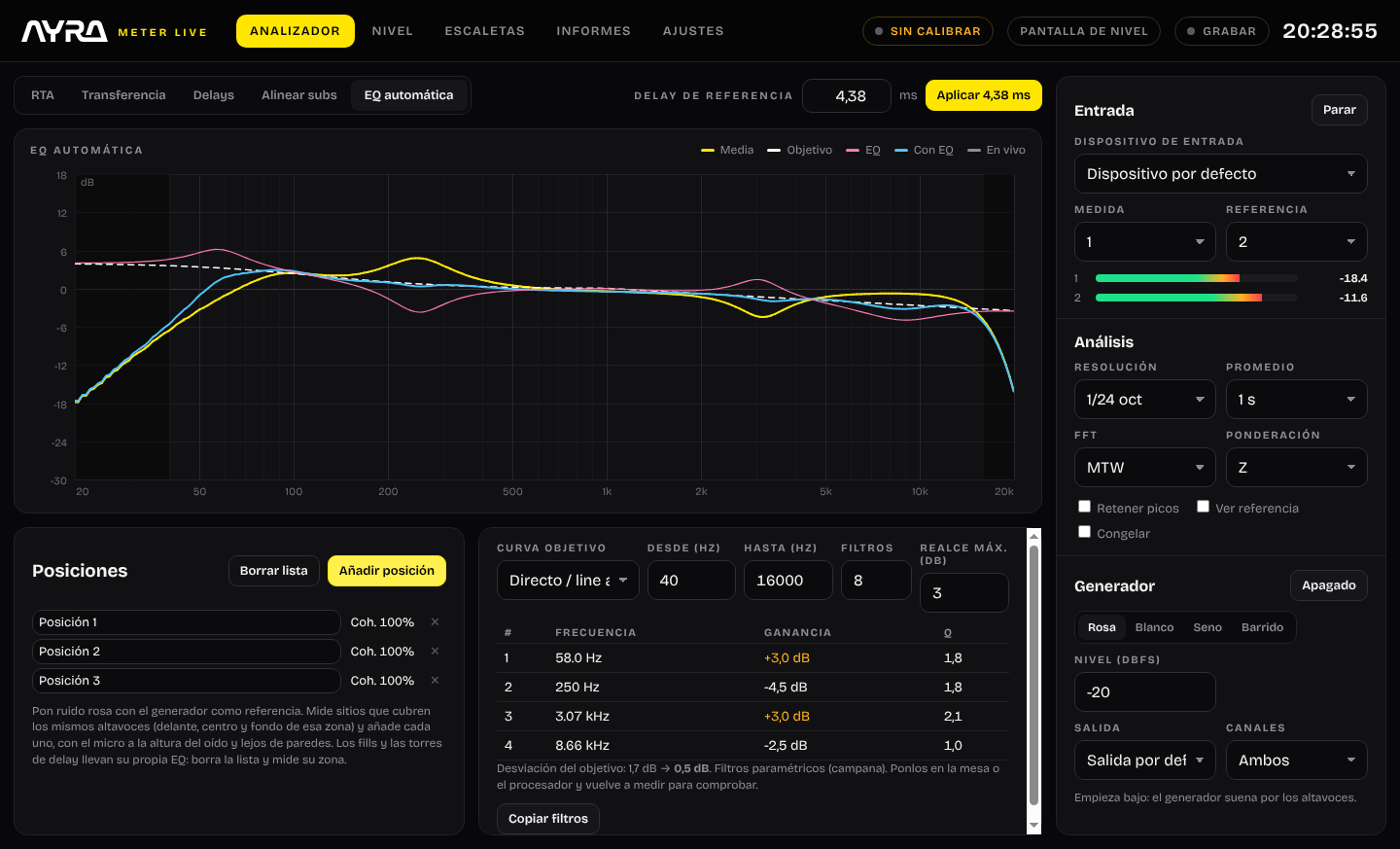The height and width of the screenshot is (849, 1400).
Task: Go to the Nivel main tab
Action: tap(392, 31)
